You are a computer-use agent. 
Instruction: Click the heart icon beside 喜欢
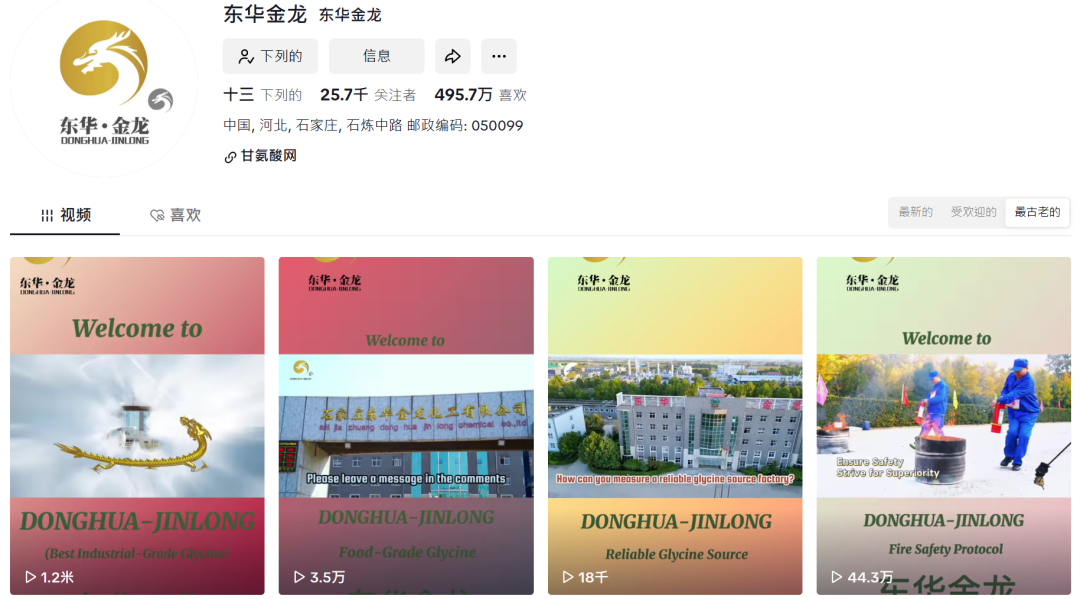pos(157,213)
